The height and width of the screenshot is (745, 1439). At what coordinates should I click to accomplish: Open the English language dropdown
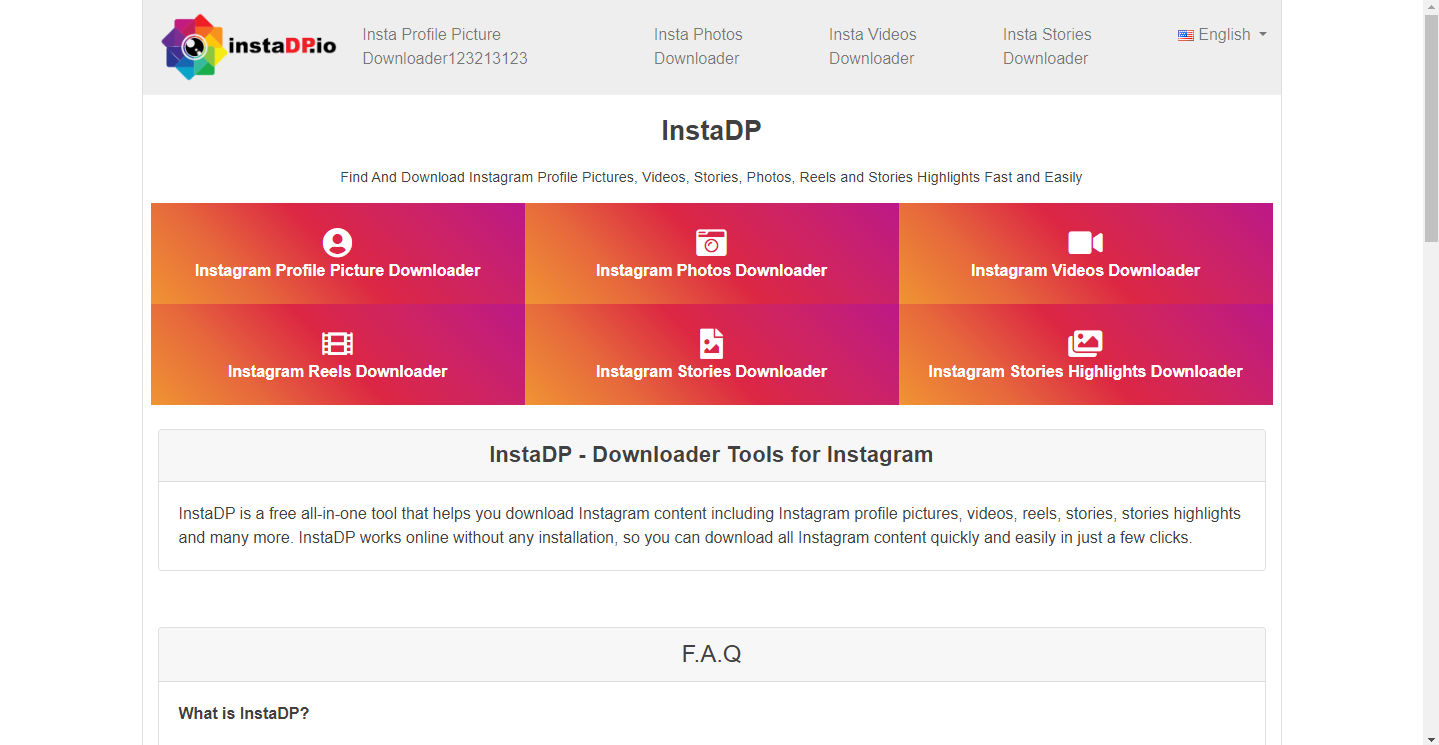(1222, 35)
